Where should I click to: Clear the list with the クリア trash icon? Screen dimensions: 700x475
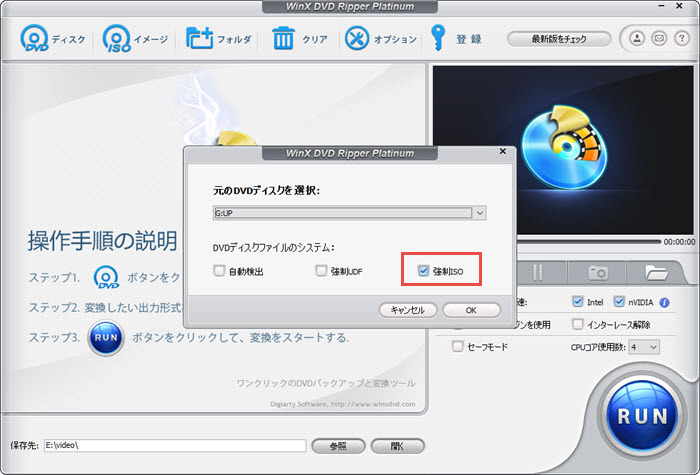click(x=300, y=38)
